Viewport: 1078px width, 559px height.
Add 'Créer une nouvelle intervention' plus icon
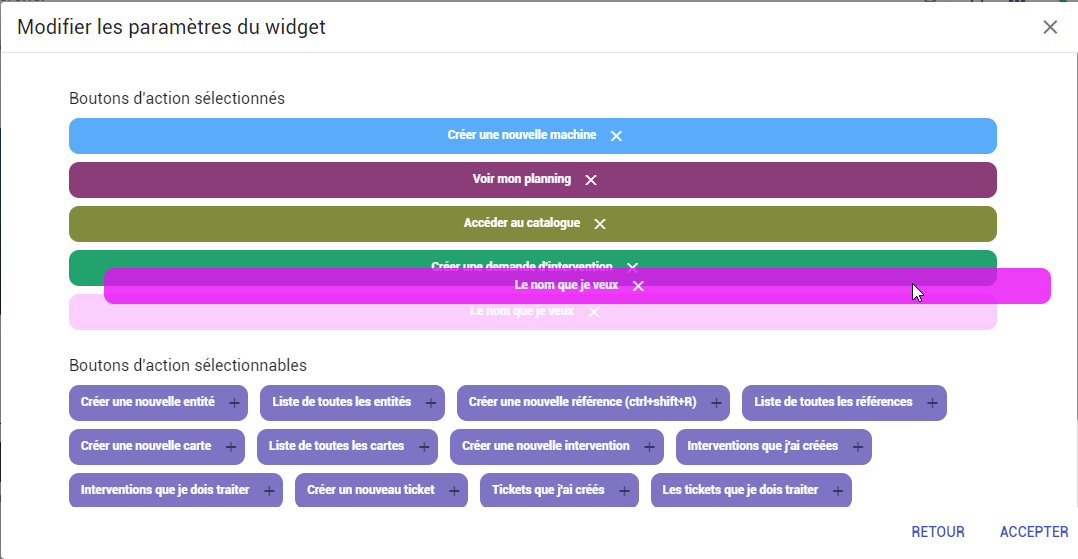649,447
